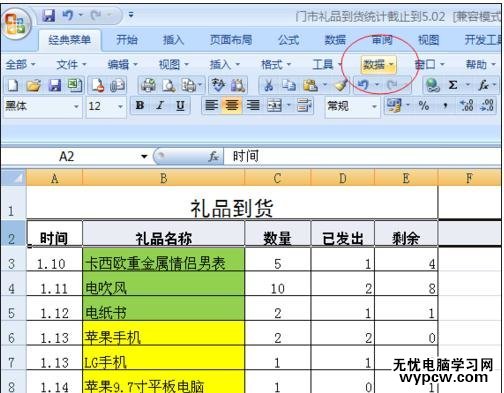Click the formula bar input showing 时间

click(x=362, y=156)
